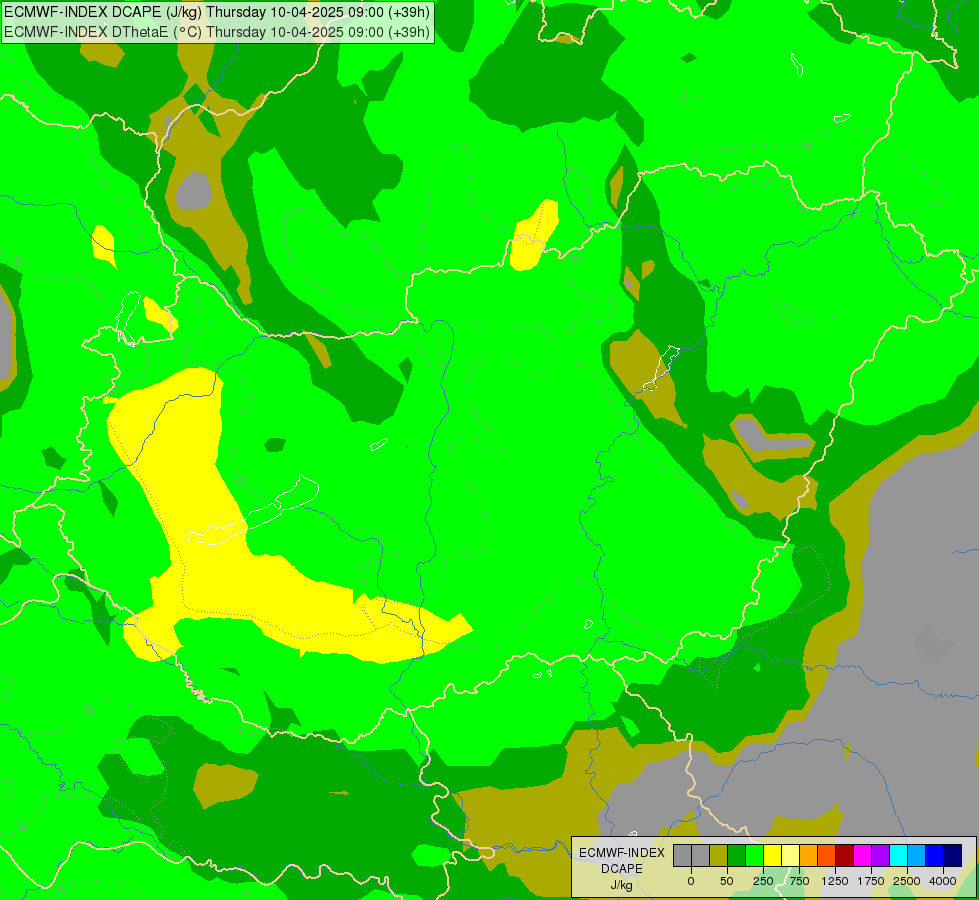The height and width of the screenshot is (900, 979).
Task: Select the magenta legend swatch before 1750
Action: (x=863, y=855)
